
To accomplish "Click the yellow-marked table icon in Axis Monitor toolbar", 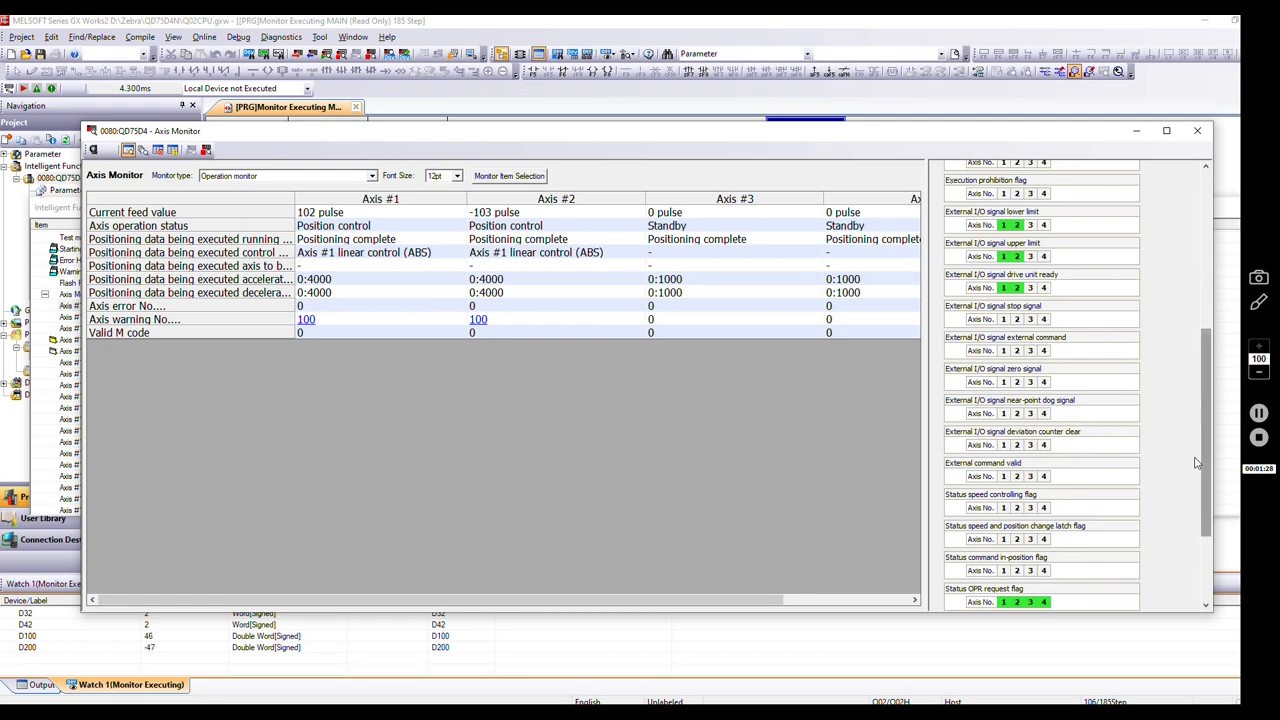I will point(173,150).
